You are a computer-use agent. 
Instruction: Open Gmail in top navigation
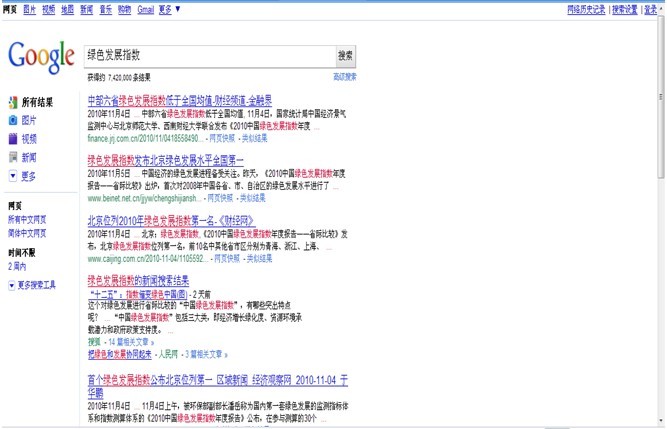[145, 9]
